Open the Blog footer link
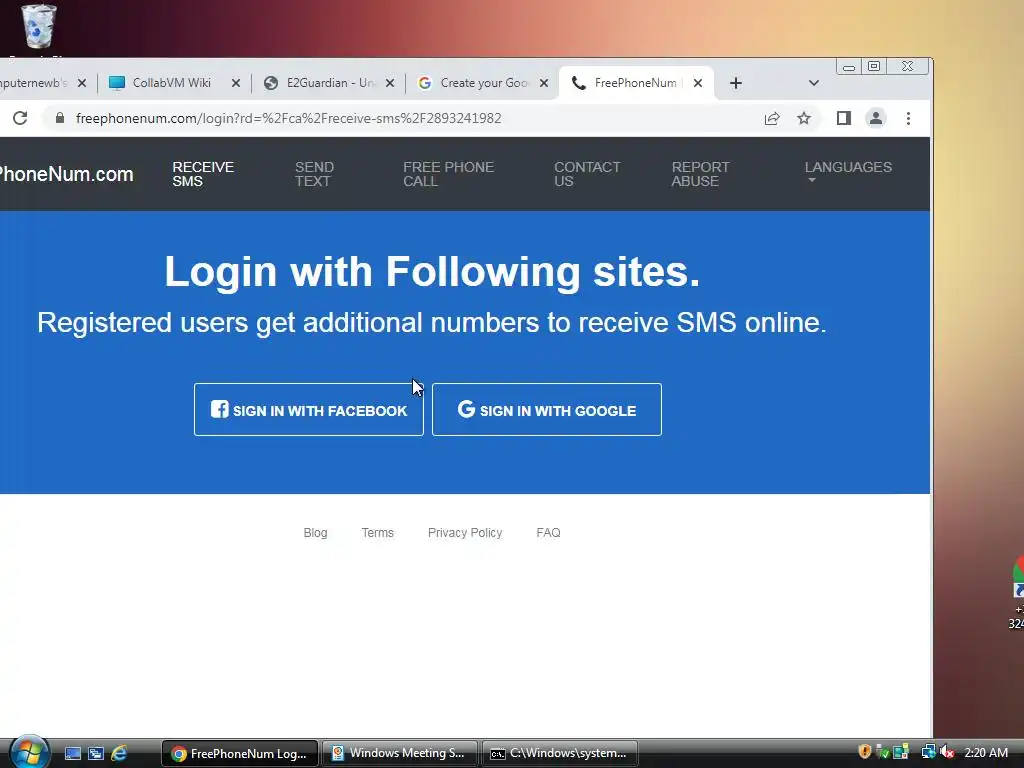The height and width of the screenshot is (768, 1024). pos(315,533)
